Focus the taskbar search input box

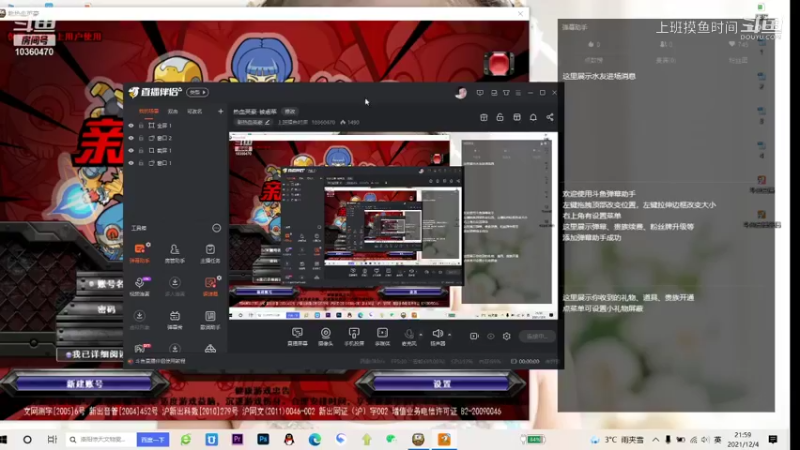[101, 439]
